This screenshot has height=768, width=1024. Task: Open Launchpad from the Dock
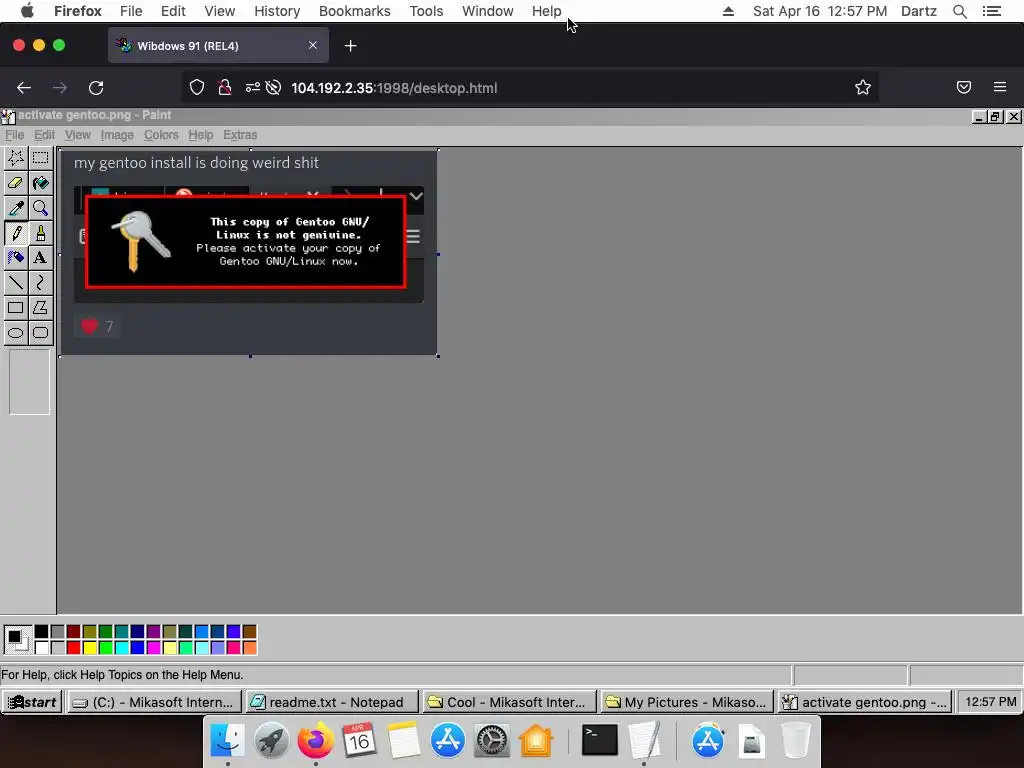pos(272,741)
